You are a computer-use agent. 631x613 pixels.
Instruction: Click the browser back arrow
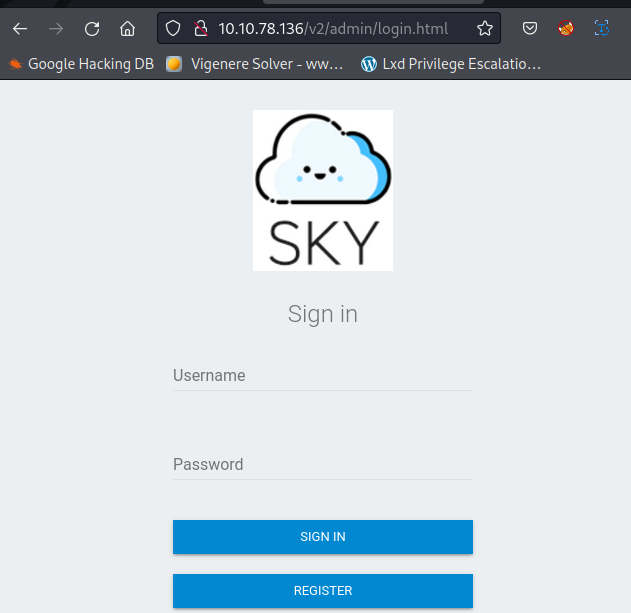[20, 29]
